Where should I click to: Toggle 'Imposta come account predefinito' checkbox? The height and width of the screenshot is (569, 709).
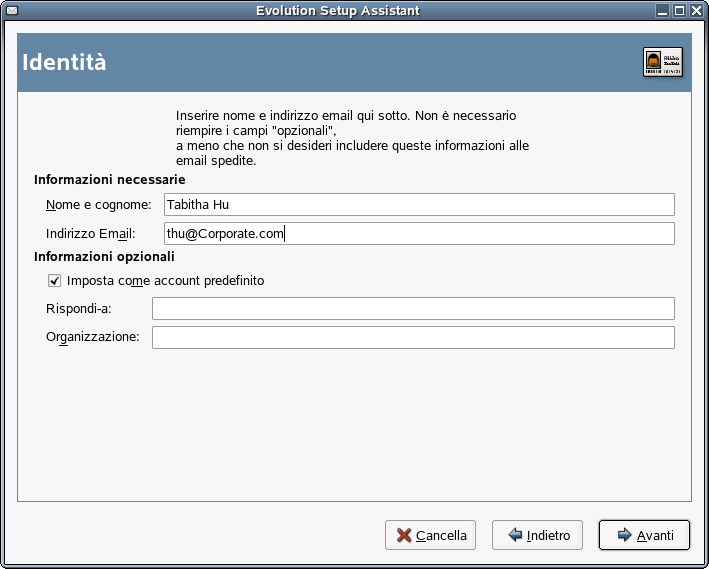[x=54, y=281]
